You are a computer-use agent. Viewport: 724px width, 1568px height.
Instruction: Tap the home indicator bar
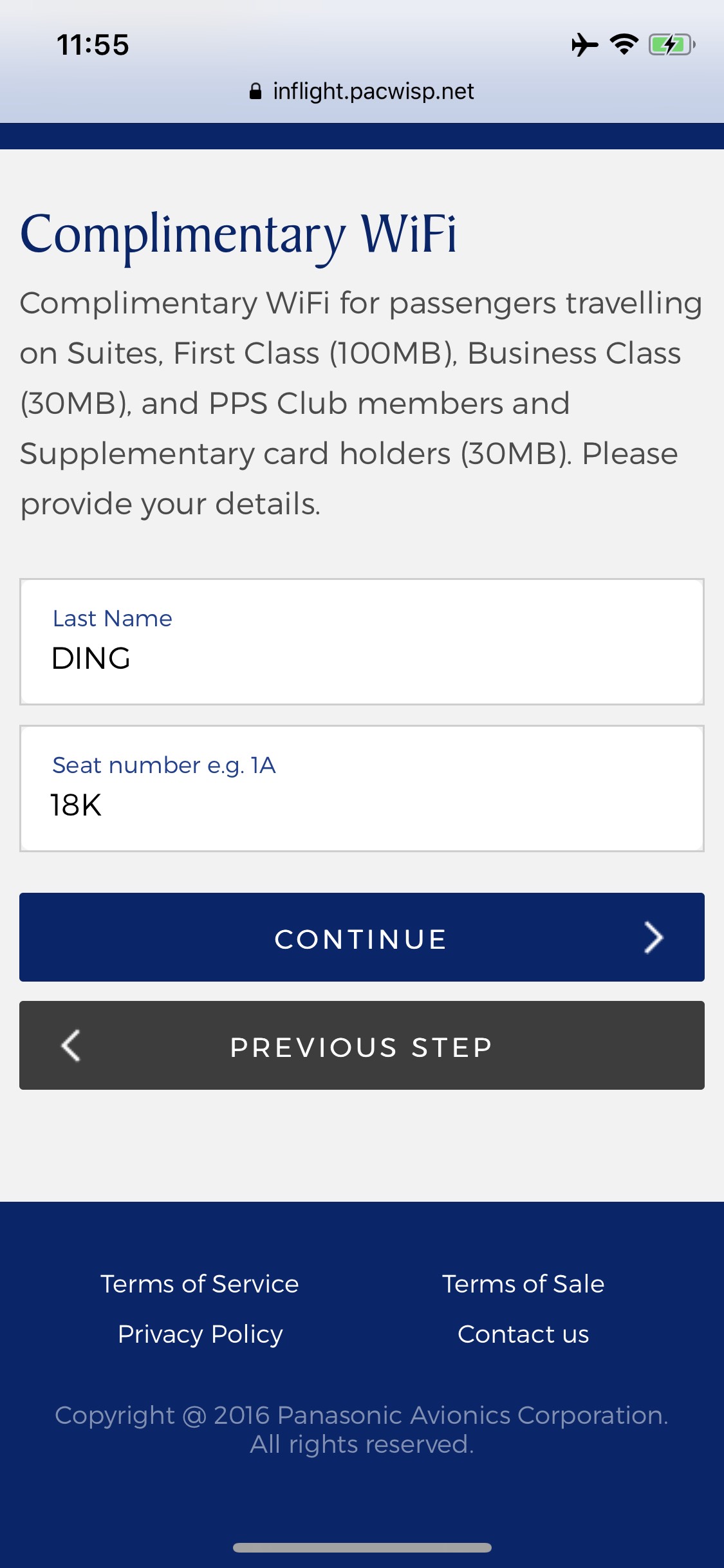point(362,1547)
